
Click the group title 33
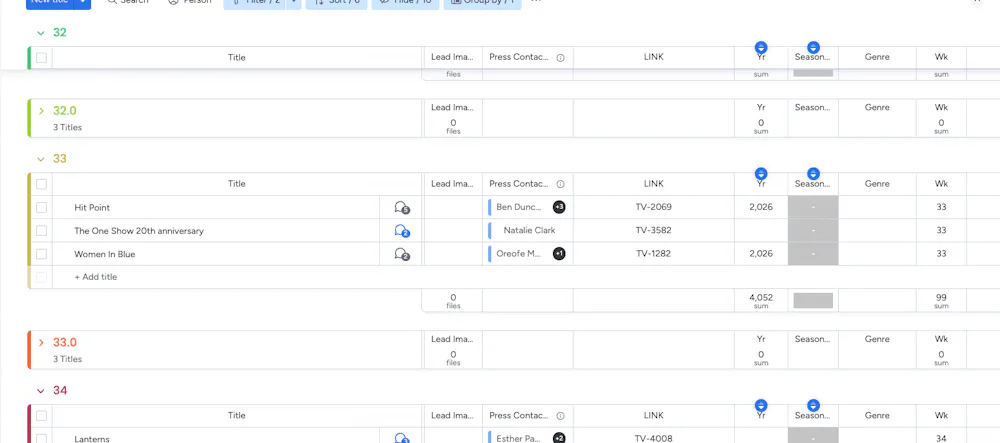tap(60, 159)
